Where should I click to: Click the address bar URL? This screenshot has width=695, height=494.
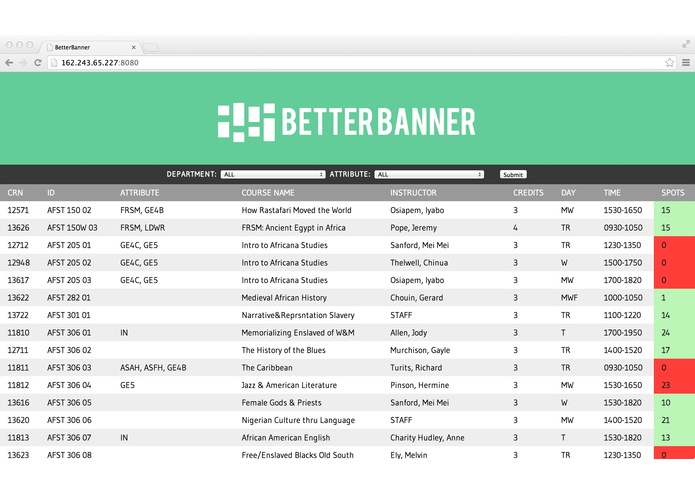(100, 63)
